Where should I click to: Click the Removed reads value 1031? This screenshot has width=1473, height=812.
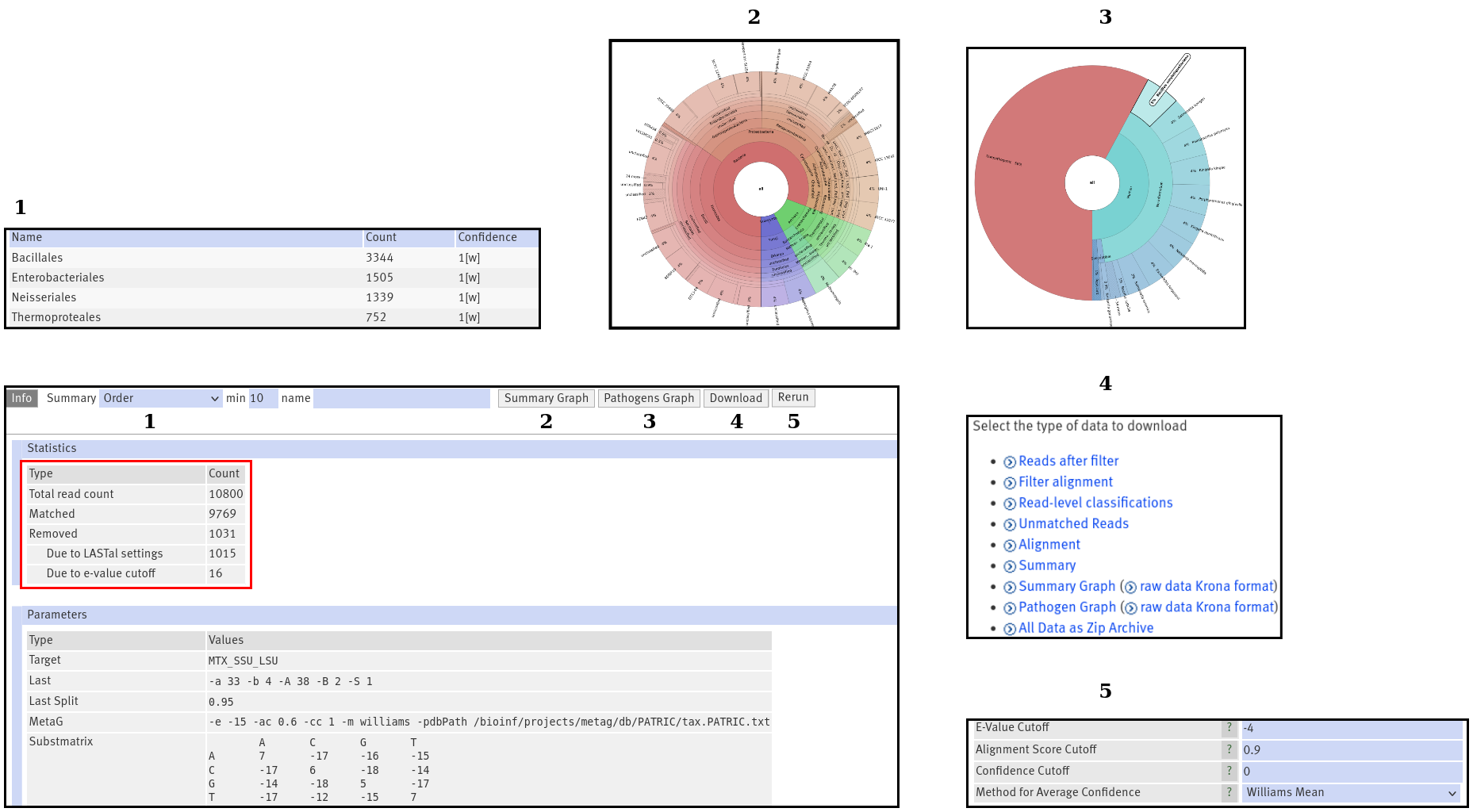point(222,534)
